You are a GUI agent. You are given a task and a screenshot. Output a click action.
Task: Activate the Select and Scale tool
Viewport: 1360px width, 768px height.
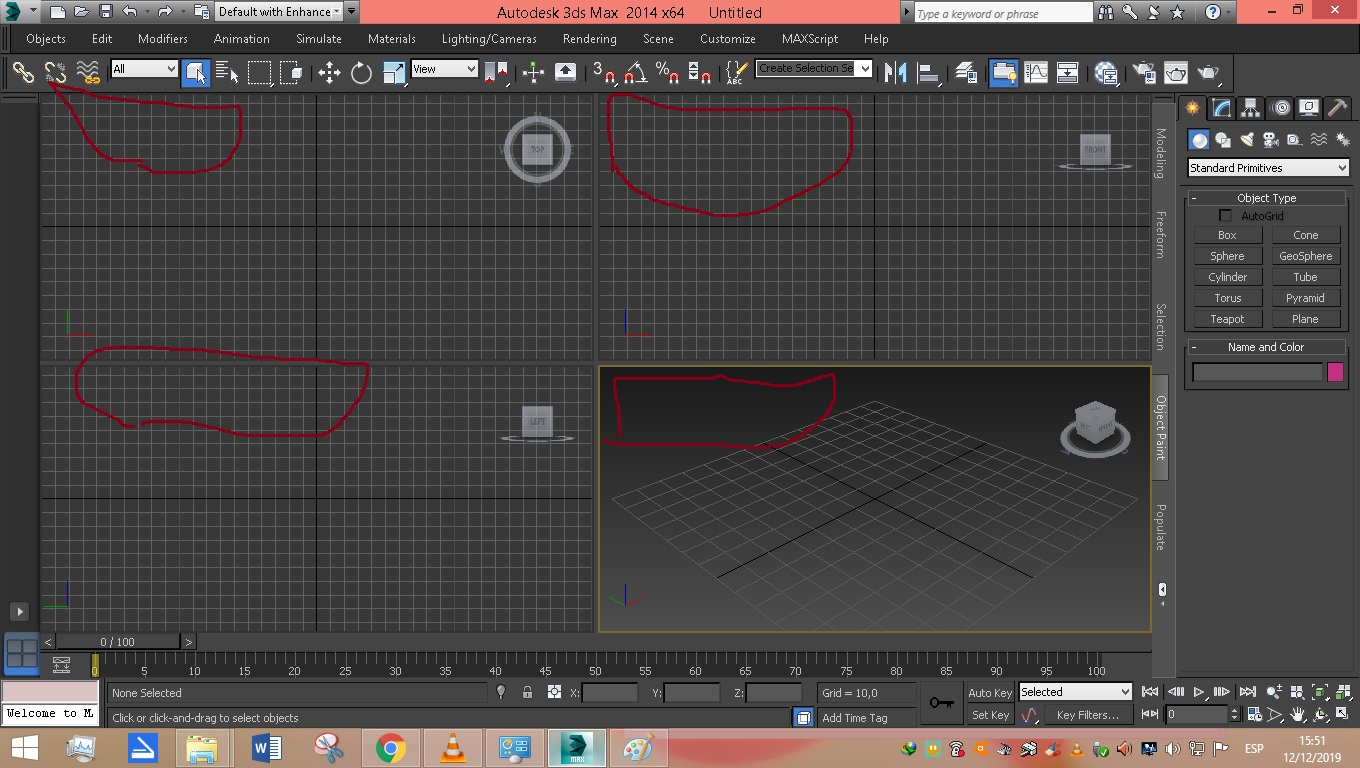coord(393,72)
